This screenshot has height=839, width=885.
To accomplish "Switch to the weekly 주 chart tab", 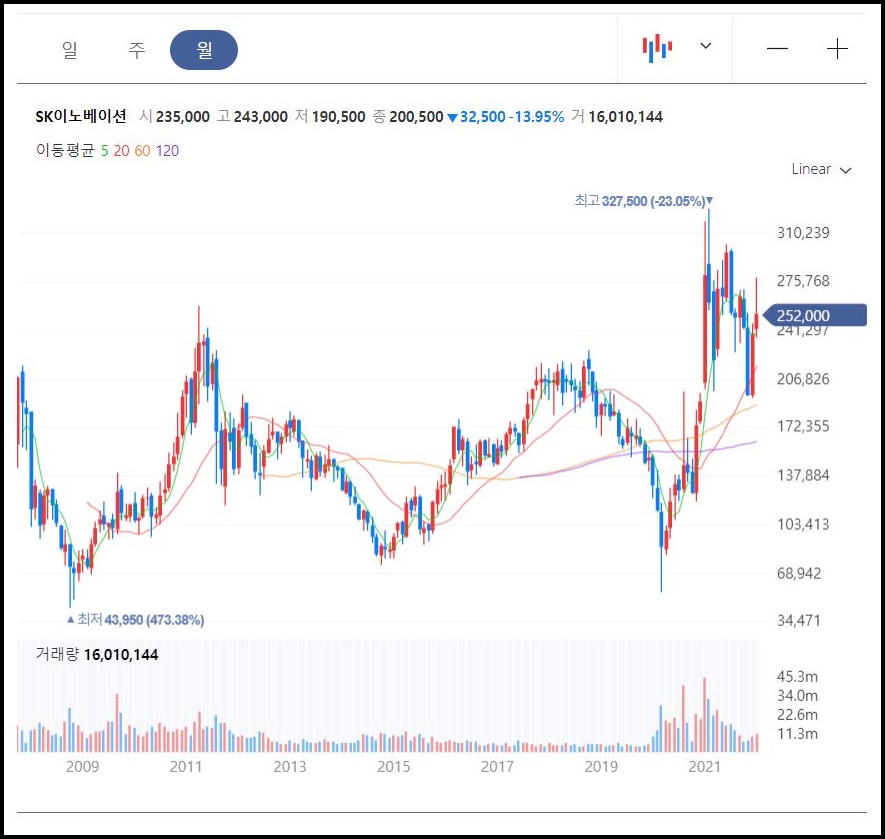I will click(x=136, y=50).
